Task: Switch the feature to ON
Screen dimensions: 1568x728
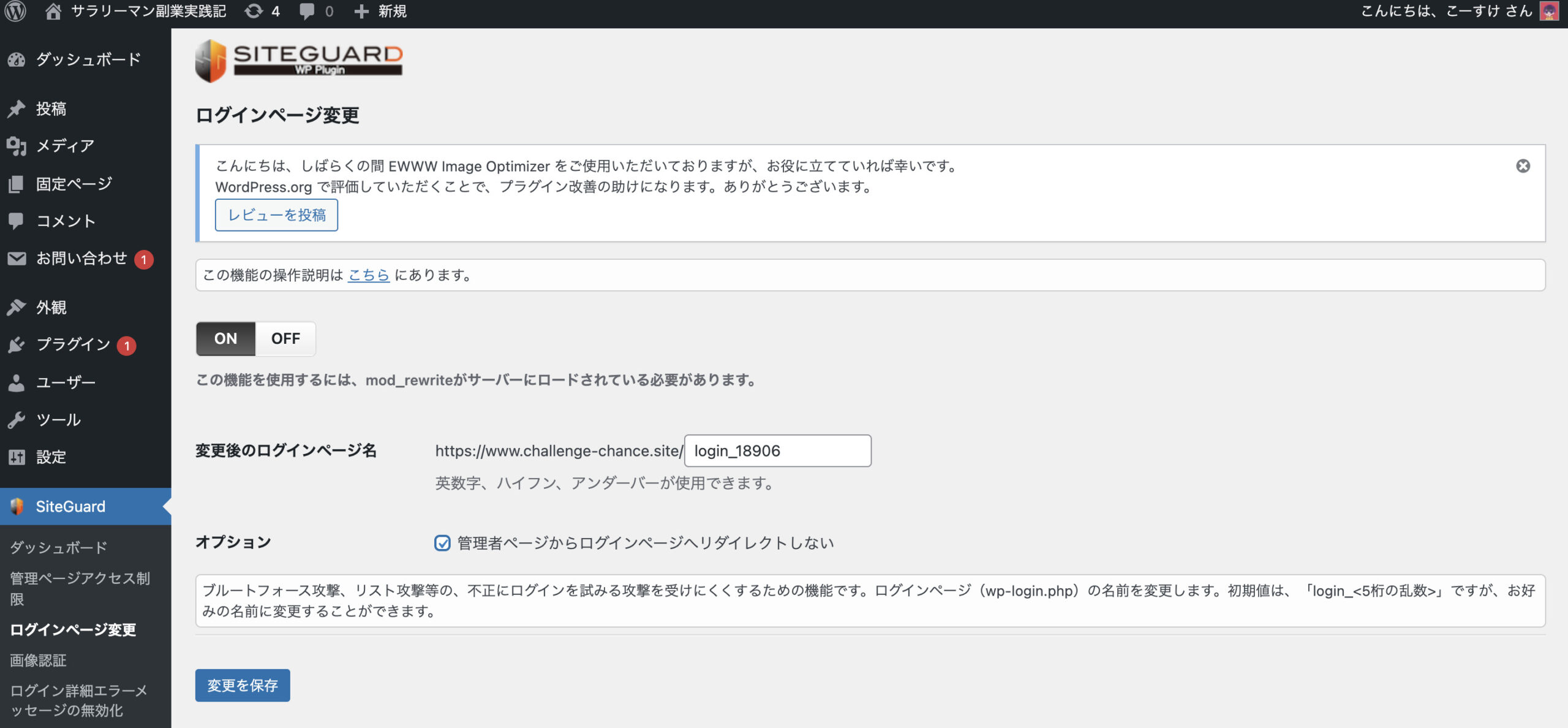Action: tap(225, 339)
